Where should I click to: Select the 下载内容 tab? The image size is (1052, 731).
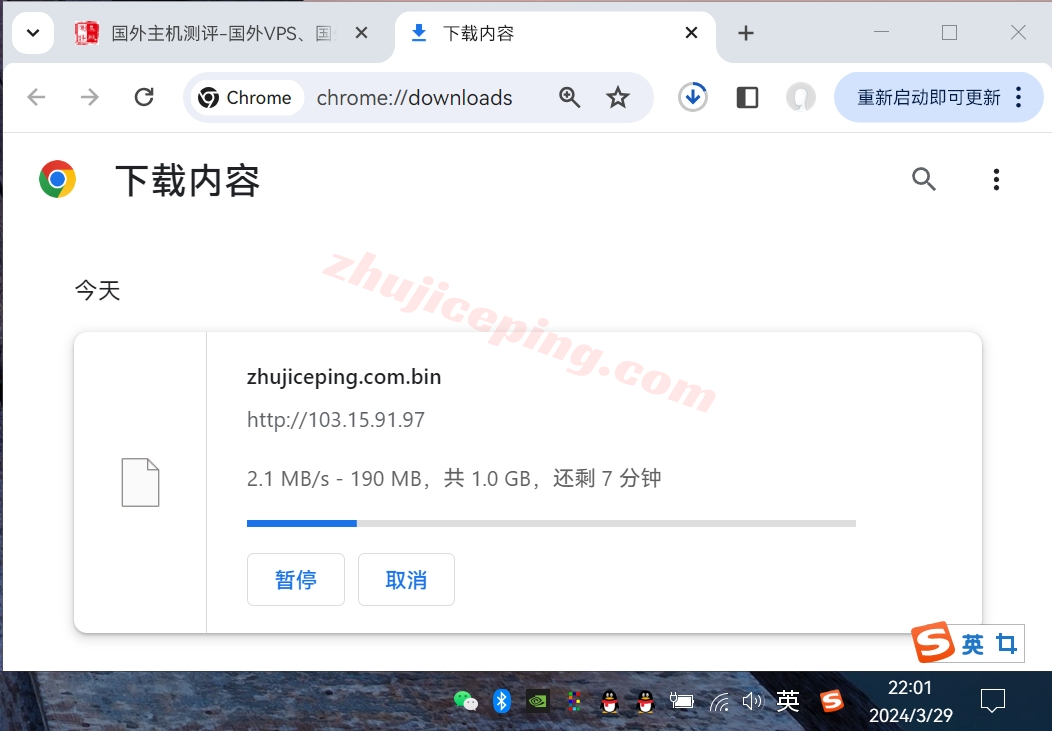(x=554, y=33)
